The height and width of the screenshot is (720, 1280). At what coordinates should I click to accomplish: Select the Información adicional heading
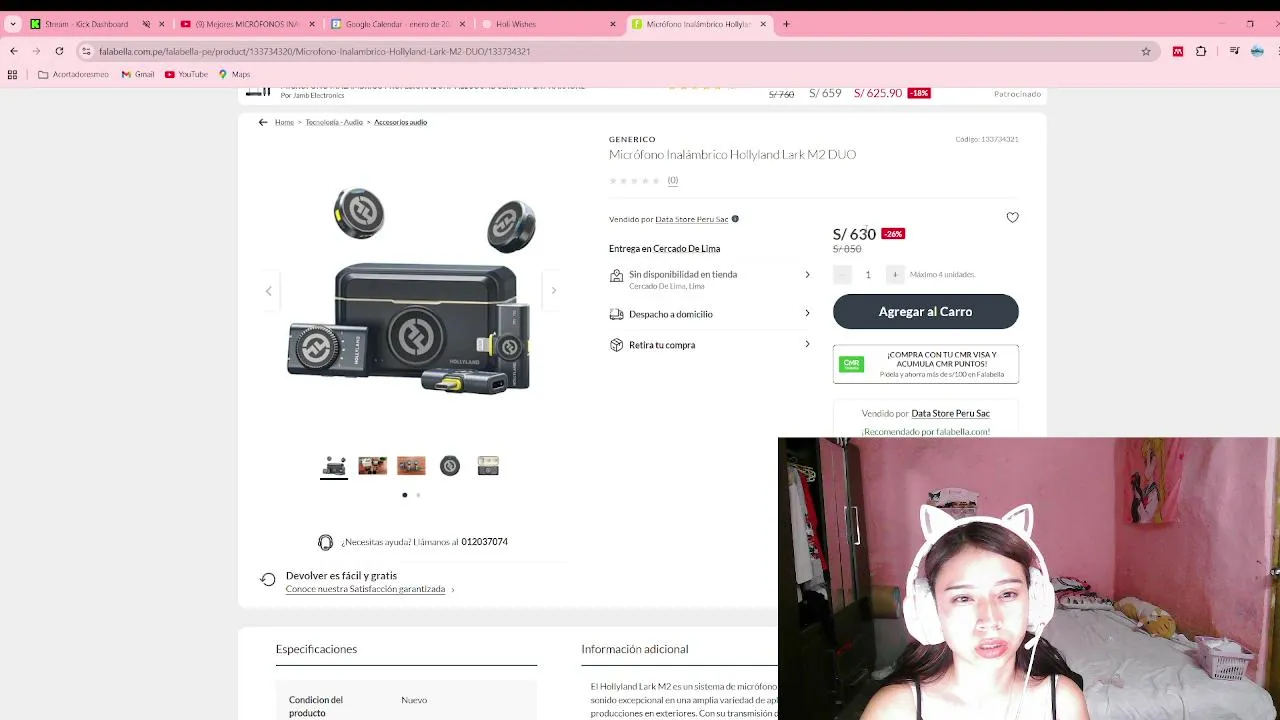click(x=634, y=649)
